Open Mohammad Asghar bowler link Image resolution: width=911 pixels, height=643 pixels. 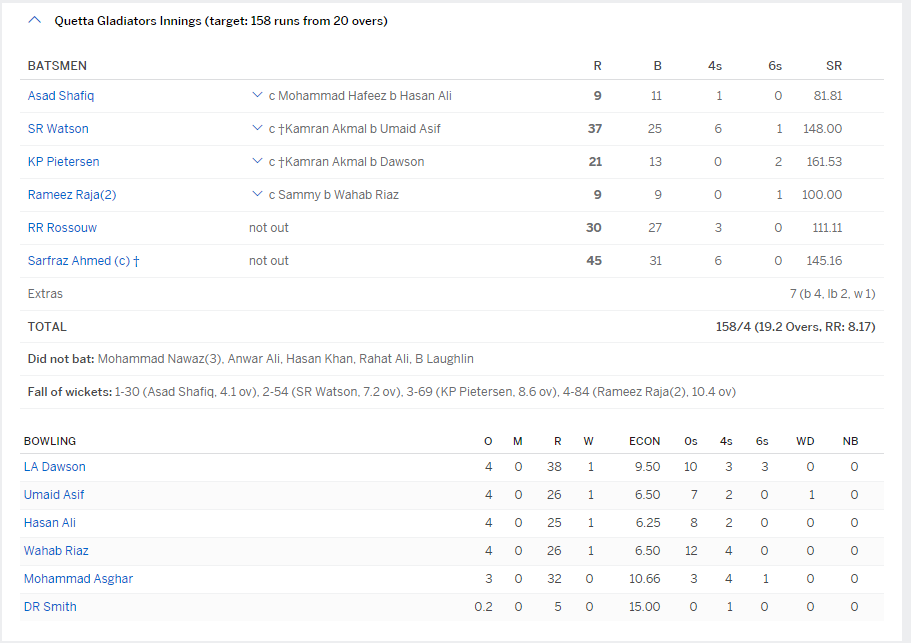pyautogui.click(x=78, y=579)
